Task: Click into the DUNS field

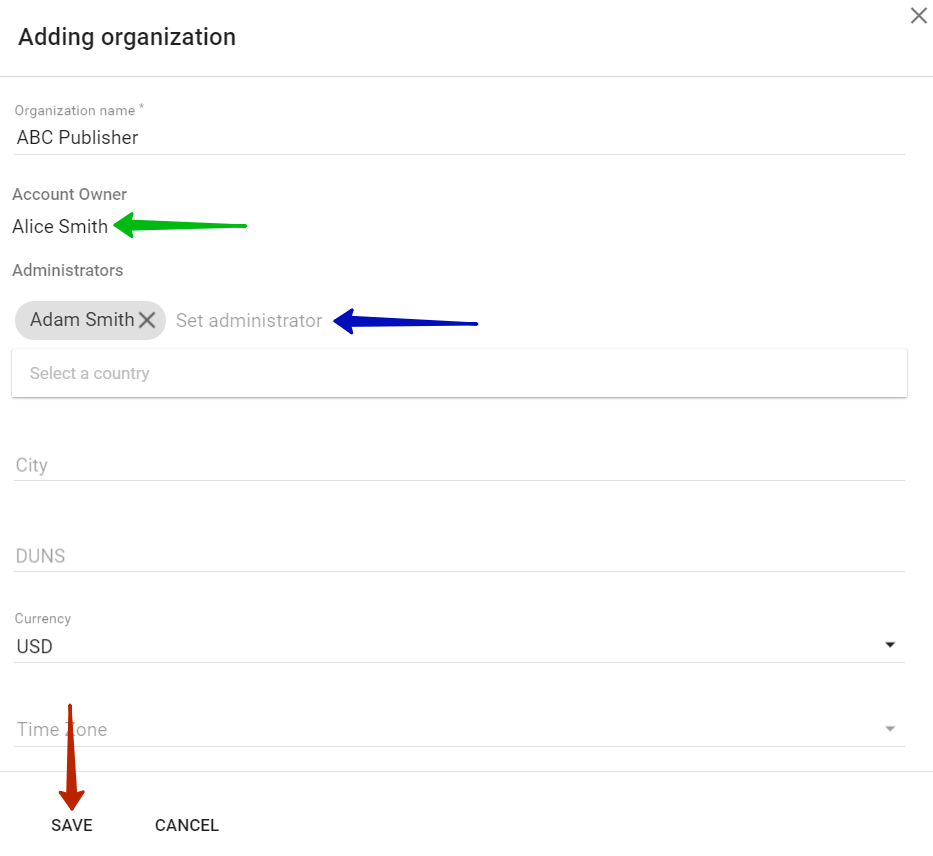Action: click(459, 556)
